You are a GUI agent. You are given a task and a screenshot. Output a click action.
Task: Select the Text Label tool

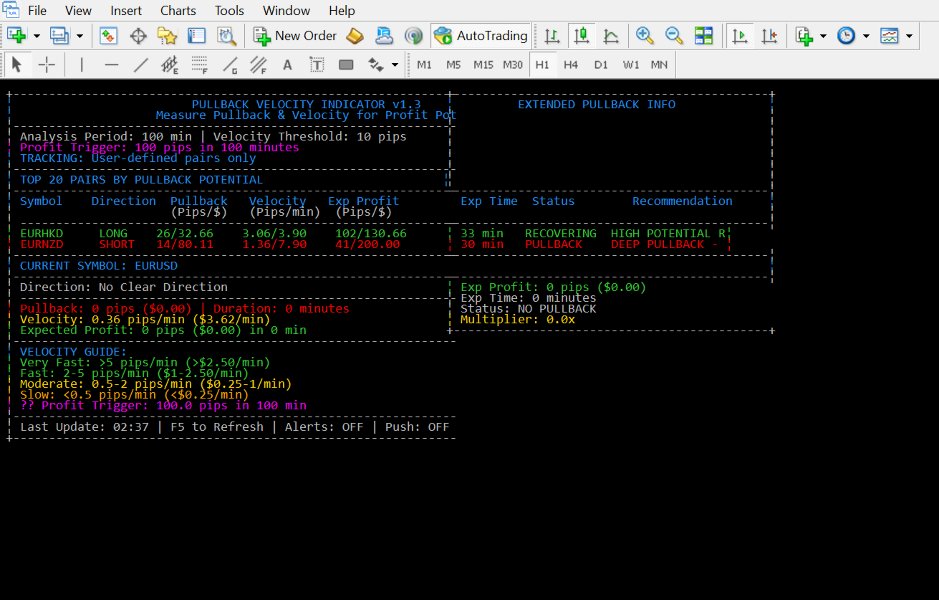click(317, 65)
